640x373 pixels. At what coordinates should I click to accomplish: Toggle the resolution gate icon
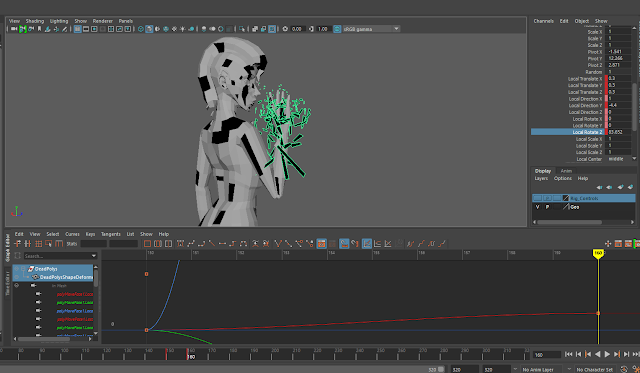pos(94,29)
